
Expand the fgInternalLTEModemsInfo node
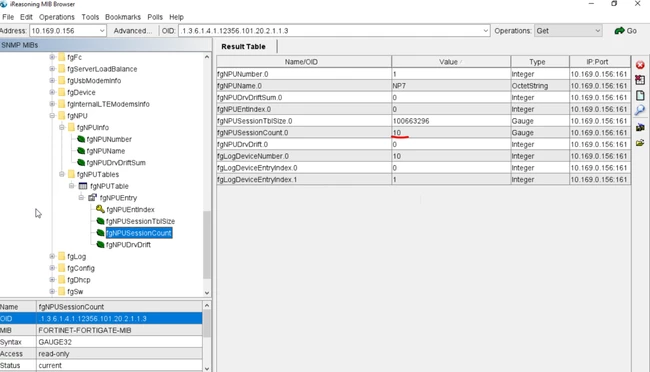[52, 104]
